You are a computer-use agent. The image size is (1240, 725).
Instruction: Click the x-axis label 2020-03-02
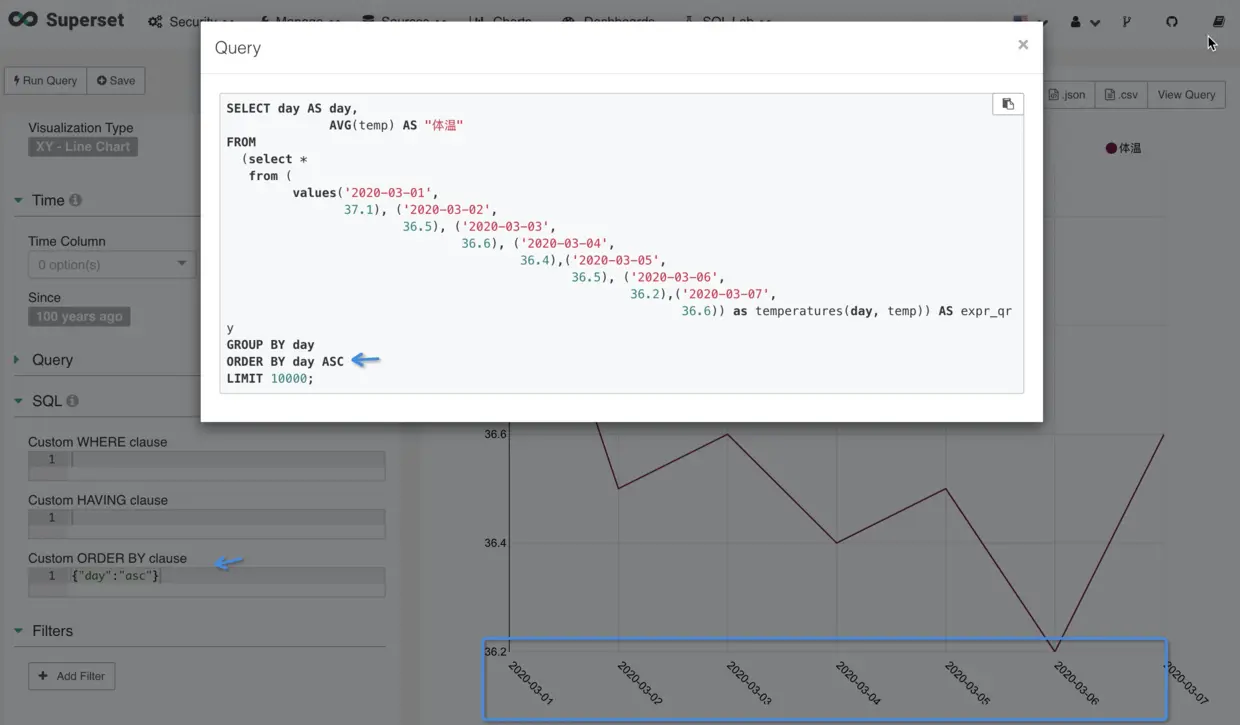click(639, 683)
